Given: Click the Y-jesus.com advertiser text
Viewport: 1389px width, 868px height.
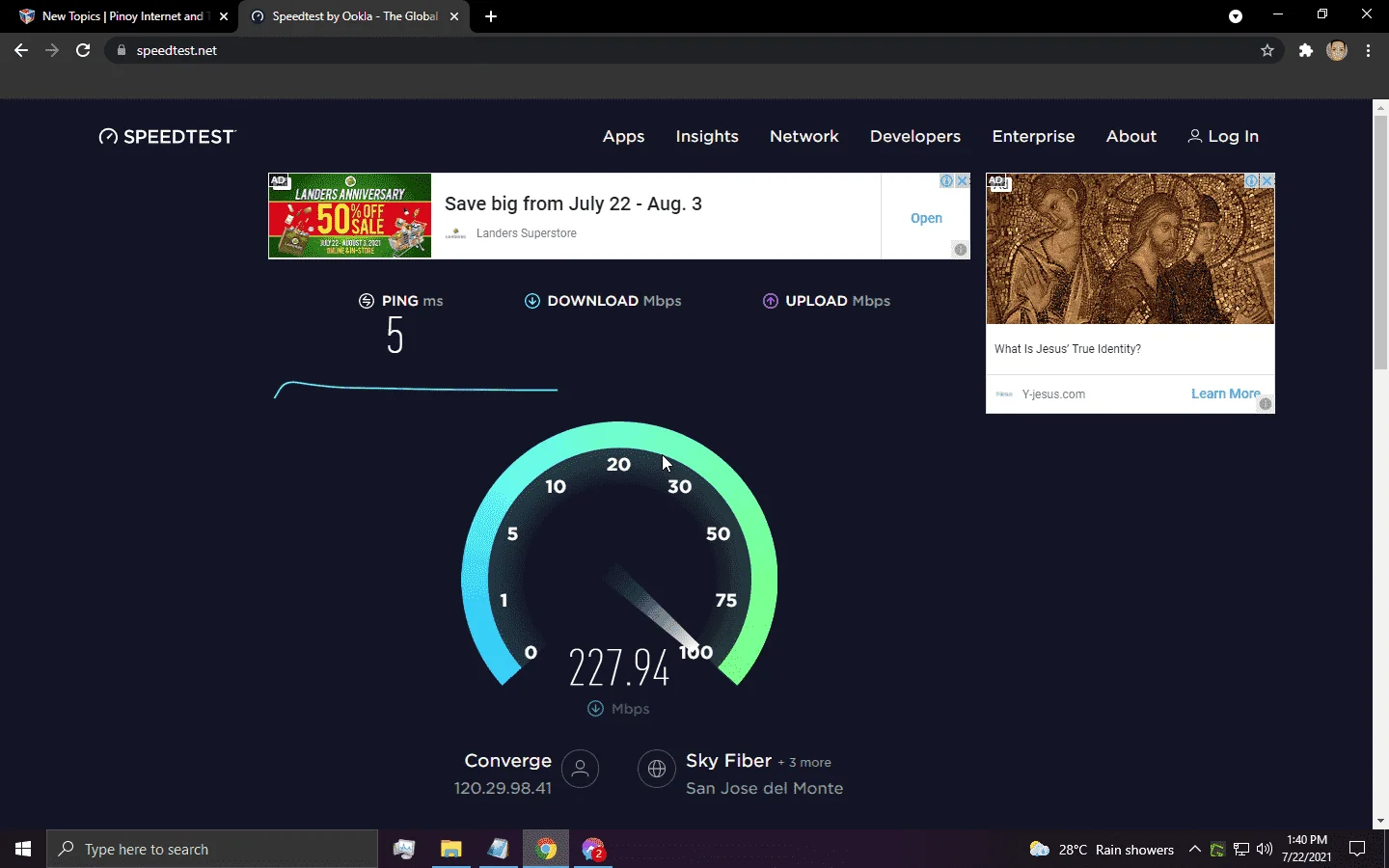Looking at the screenshot, I should (x=1053, y=394).
